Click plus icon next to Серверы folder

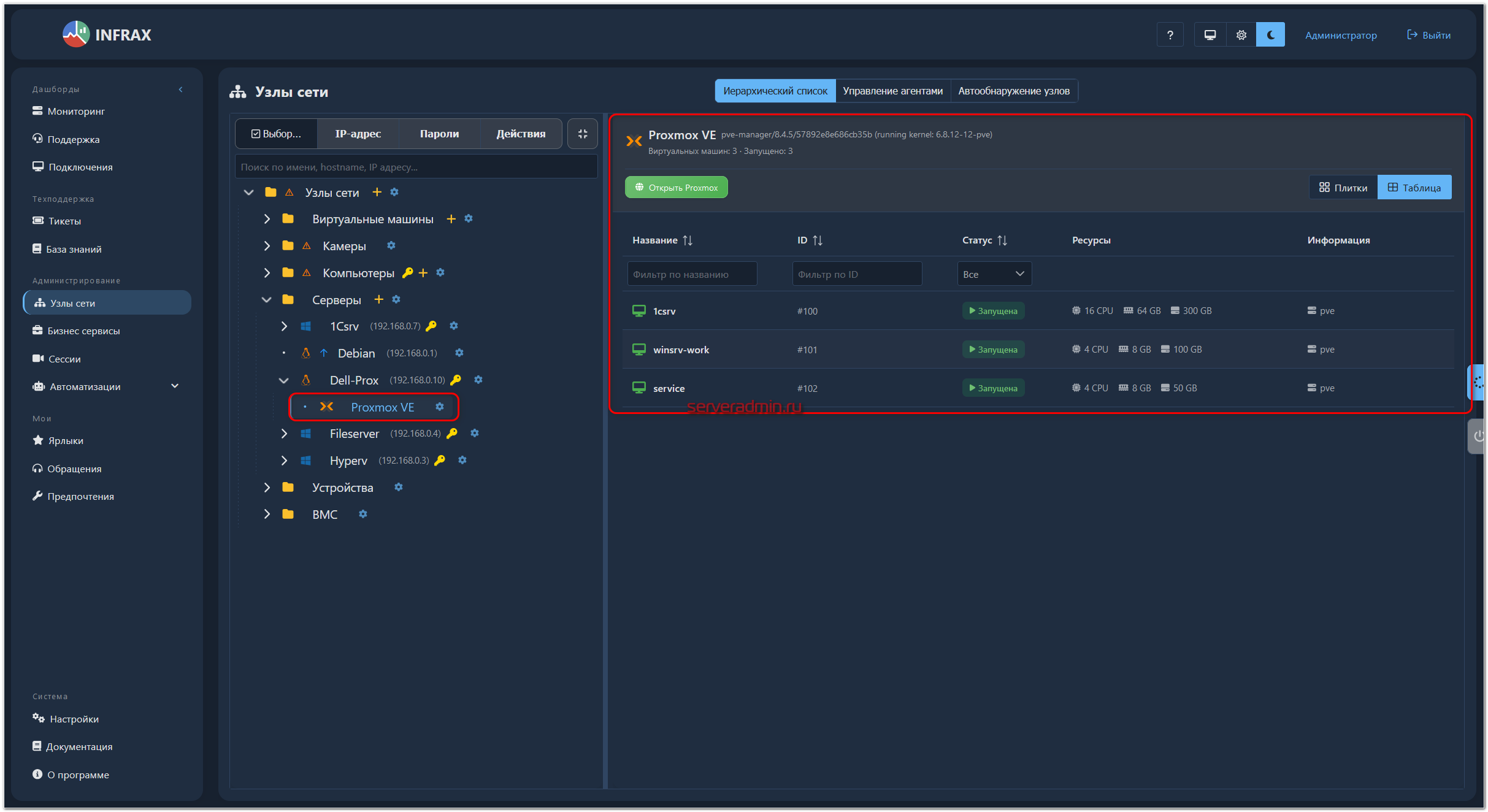378,299
